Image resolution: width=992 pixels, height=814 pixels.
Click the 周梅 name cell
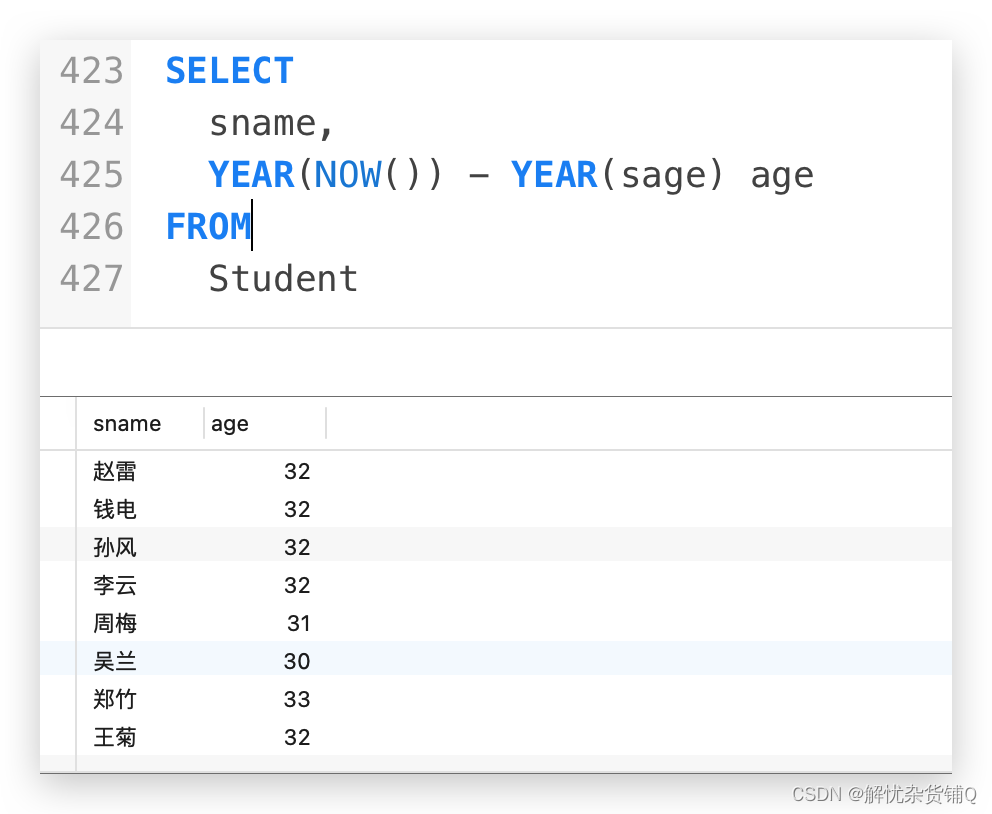tap(115, 623)
